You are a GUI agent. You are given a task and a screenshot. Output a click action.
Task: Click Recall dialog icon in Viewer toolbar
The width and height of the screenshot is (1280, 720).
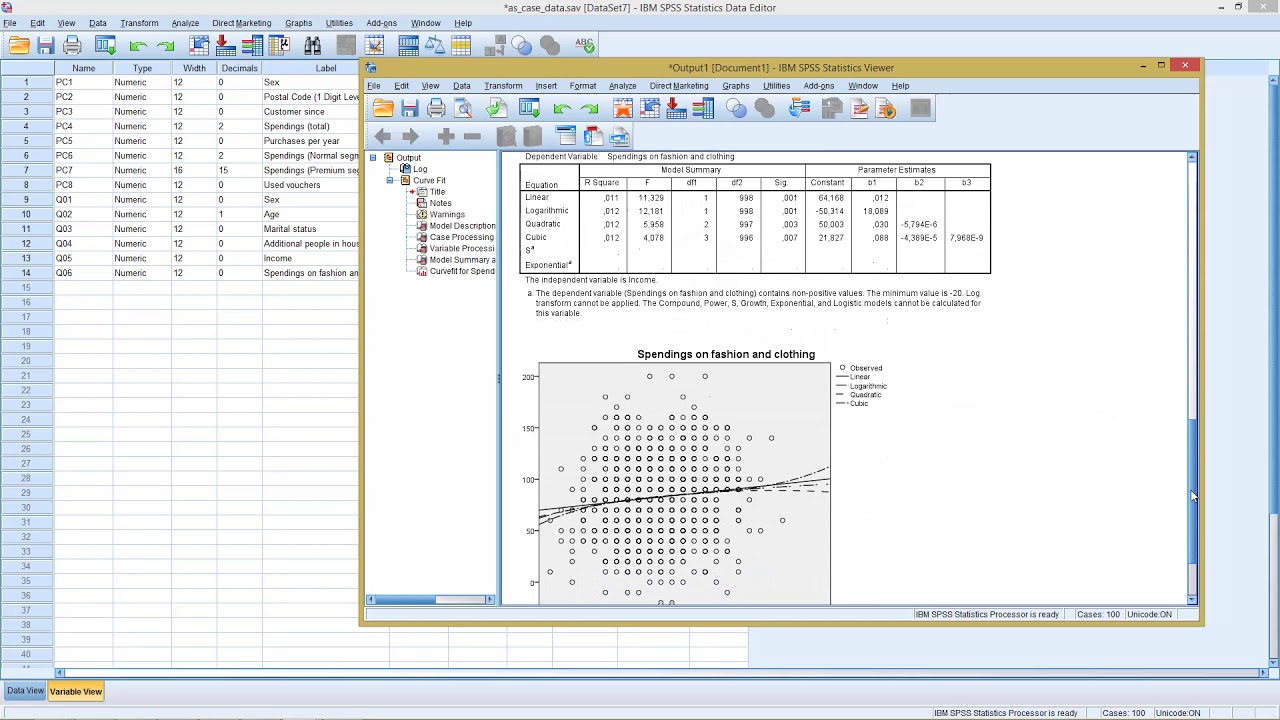[529, 108]
